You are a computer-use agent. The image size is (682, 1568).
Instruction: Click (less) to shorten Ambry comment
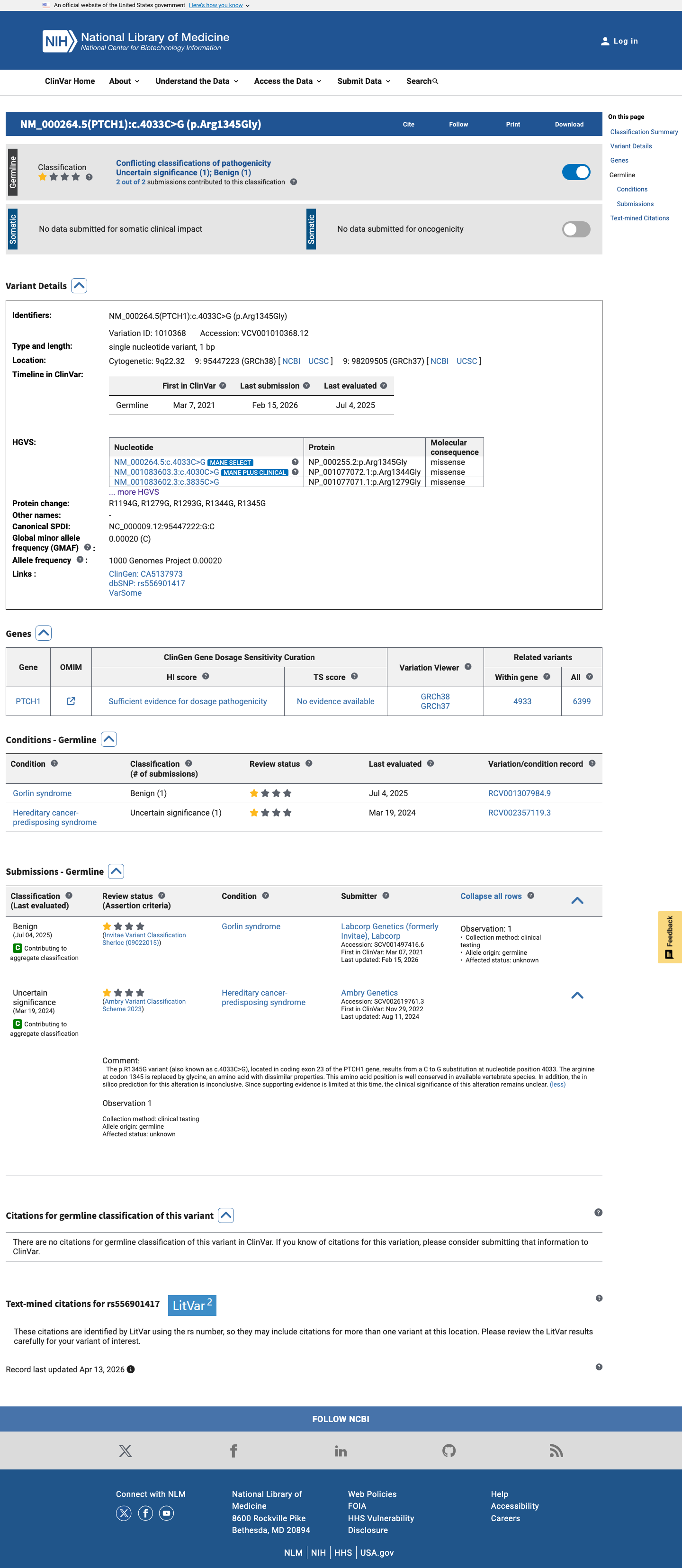coord(557,1085)
